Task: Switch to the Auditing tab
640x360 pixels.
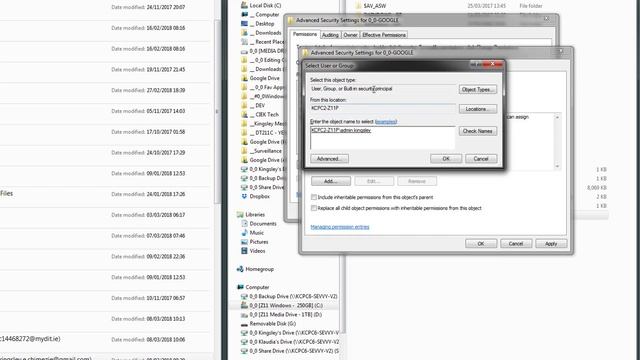Action: coord(330,35)
